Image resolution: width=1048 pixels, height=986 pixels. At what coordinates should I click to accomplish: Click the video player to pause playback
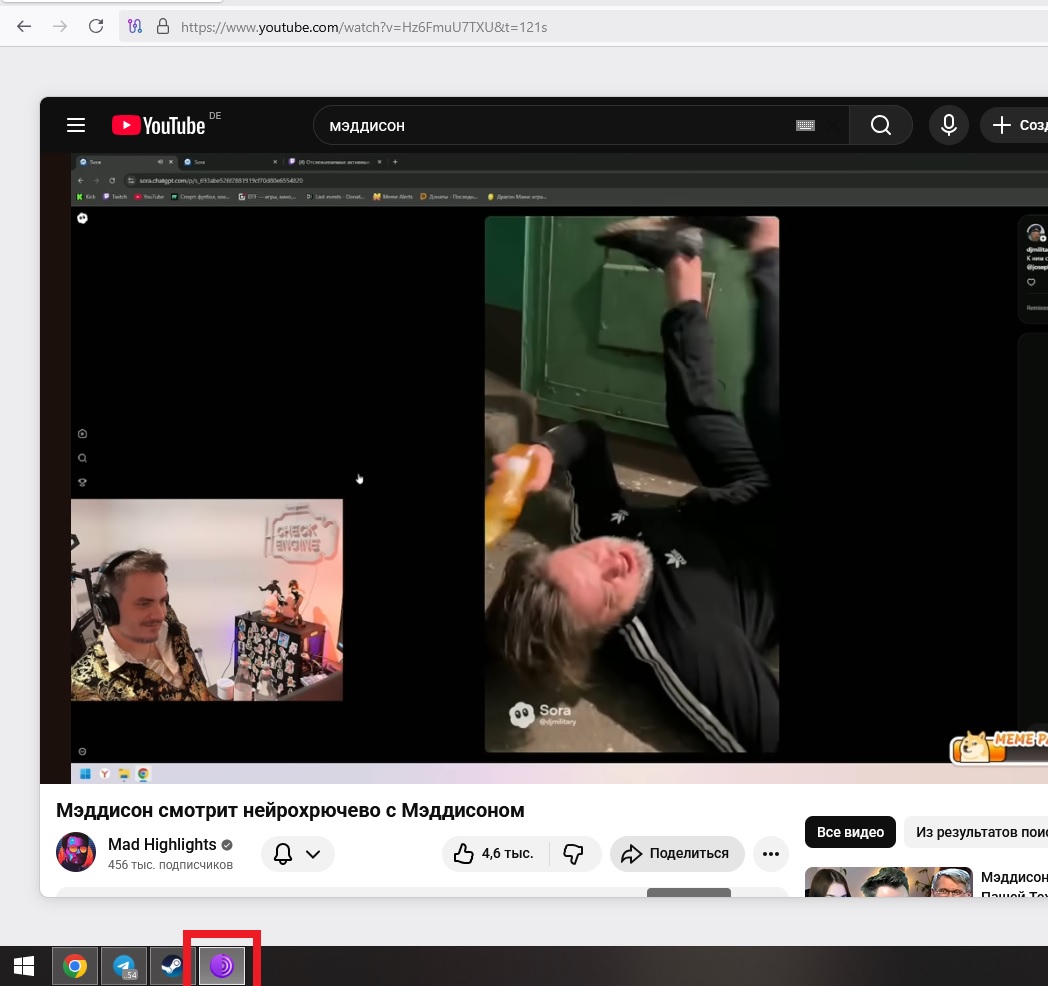tap(544, 468)
